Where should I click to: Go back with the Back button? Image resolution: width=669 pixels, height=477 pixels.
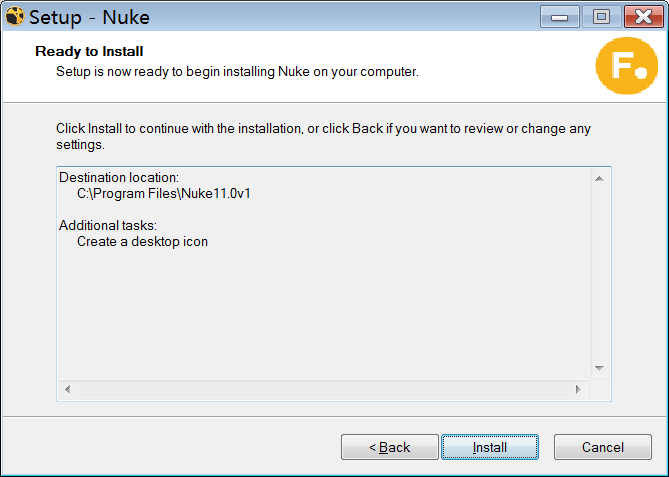(x=390, y=447)
